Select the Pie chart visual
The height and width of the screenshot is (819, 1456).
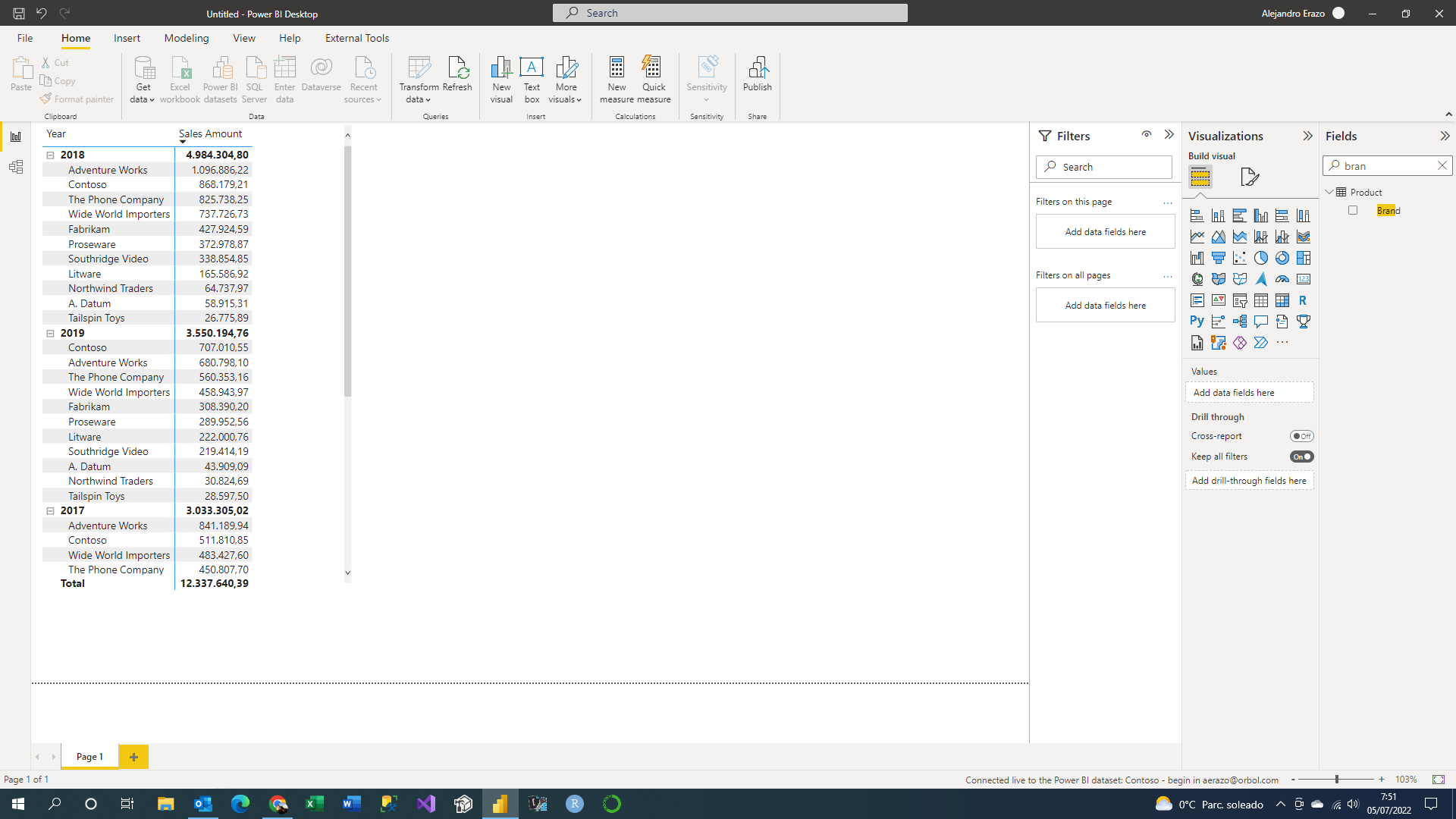pos(1260,258)
